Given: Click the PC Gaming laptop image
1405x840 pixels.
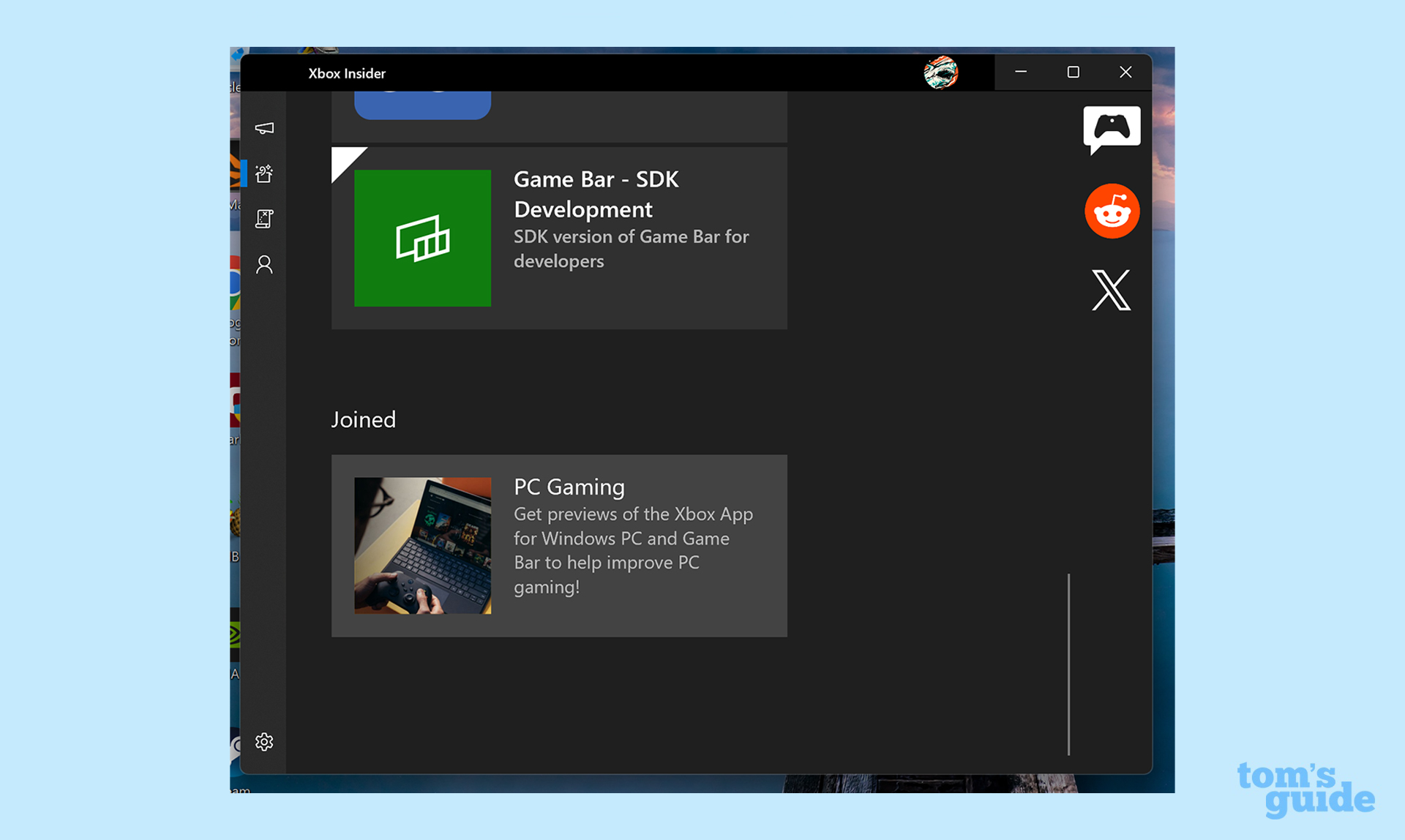Looking at the screenshot, I should point(422,546).
